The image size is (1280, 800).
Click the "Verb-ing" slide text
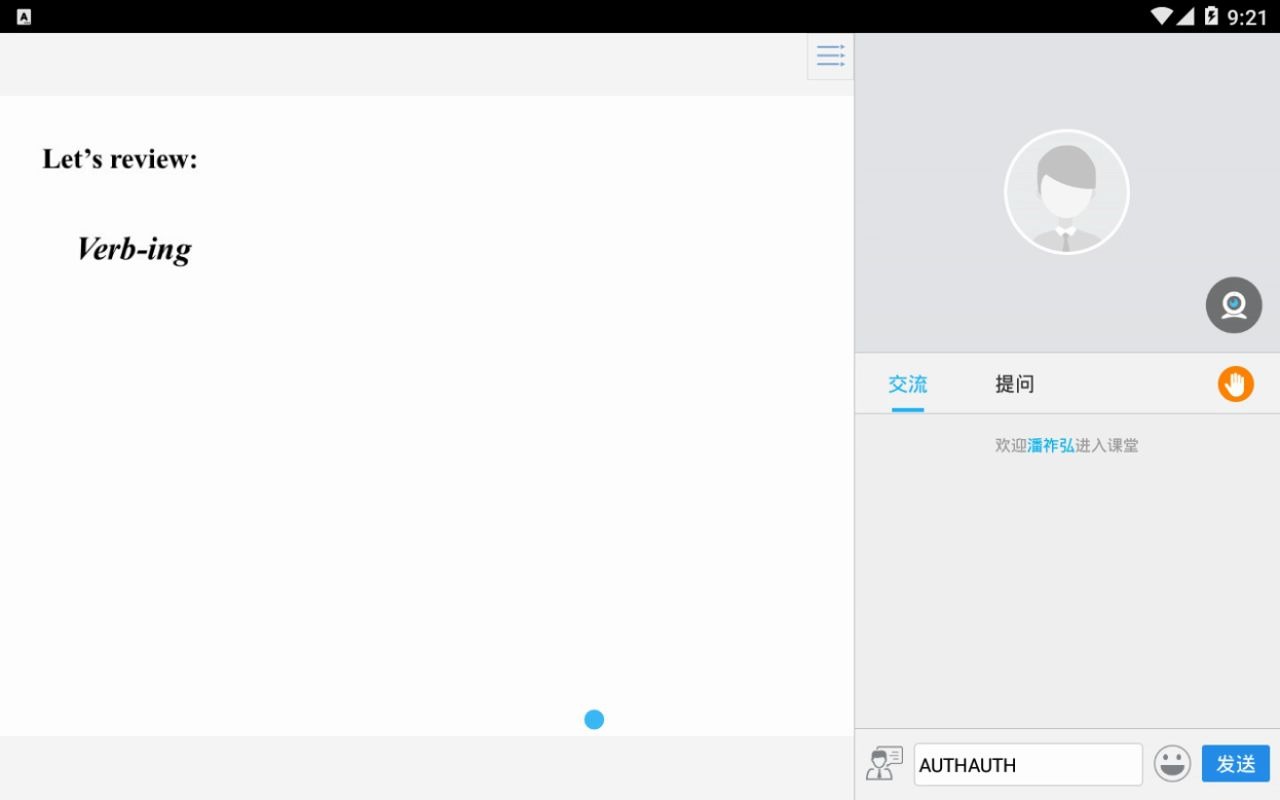134,249
